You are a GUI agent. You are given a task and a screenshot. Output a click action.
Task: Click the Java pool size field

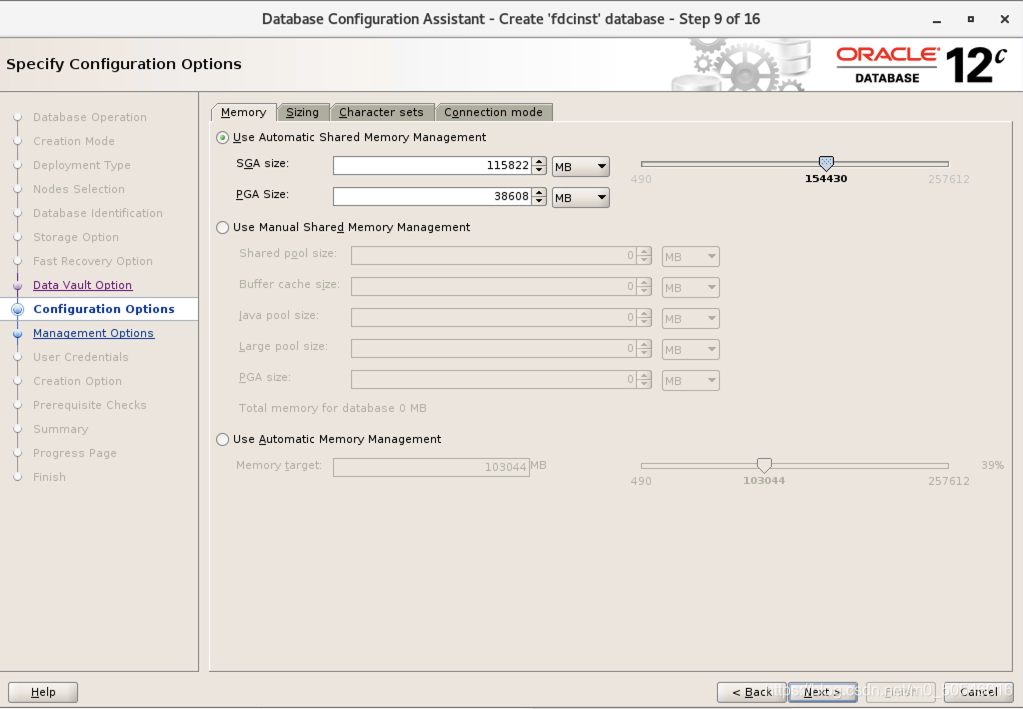click(x=494, y=318)
